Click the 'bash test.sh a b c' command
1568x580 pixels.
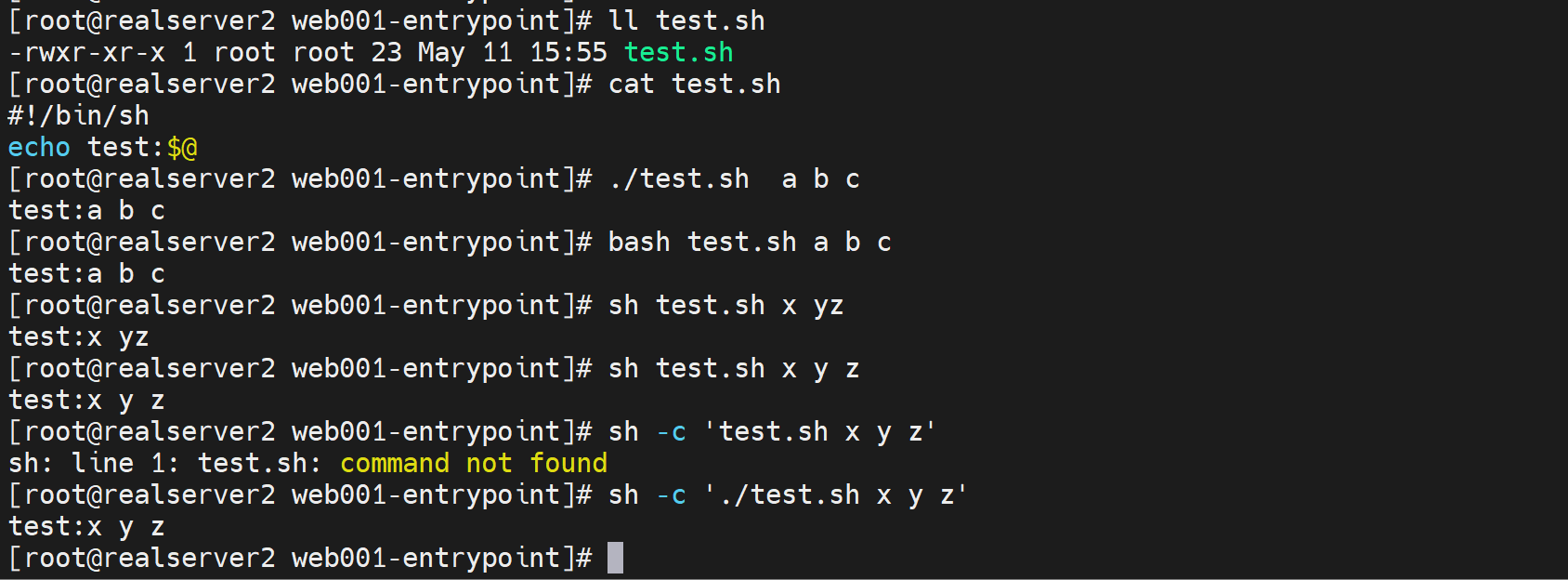749,243
